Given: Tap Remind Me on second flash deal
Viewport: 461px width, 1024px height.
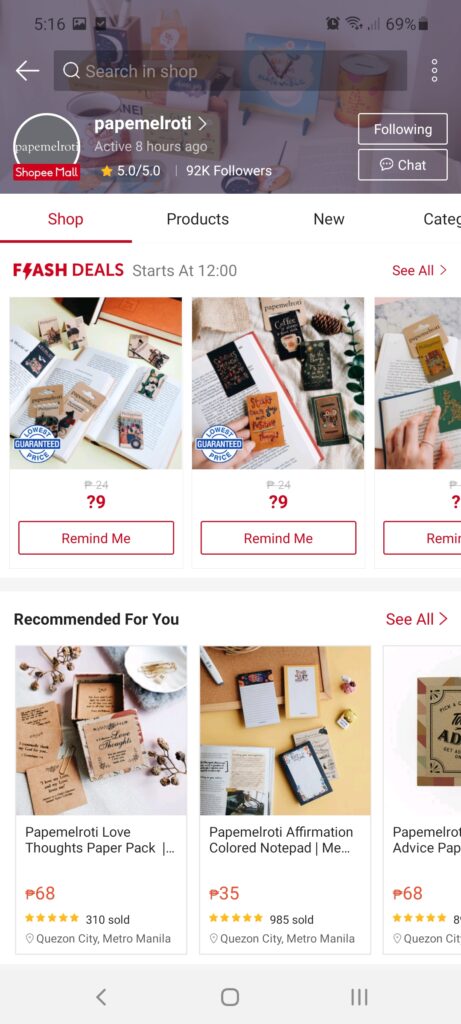Looking at the screenshot, I should (x=278, y=538).
